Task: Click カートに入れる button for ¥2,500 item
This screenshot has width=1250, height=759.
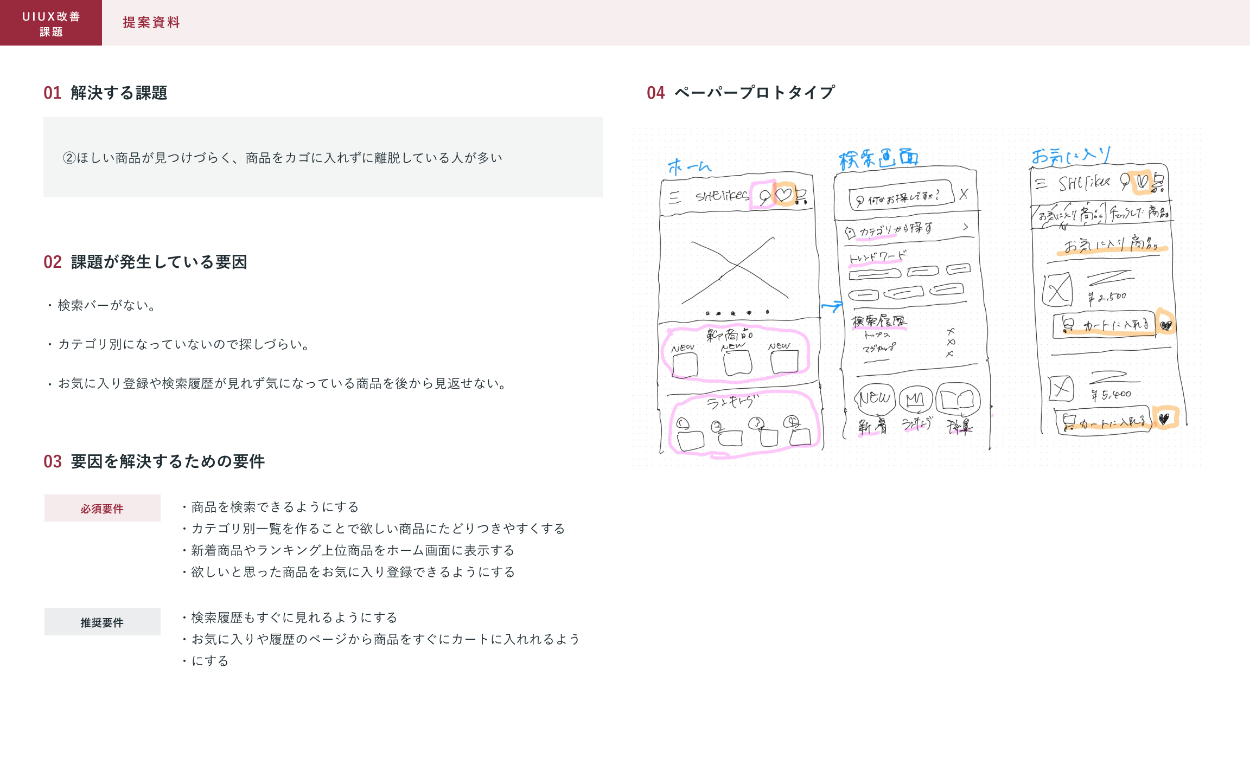Action: 1103,325
